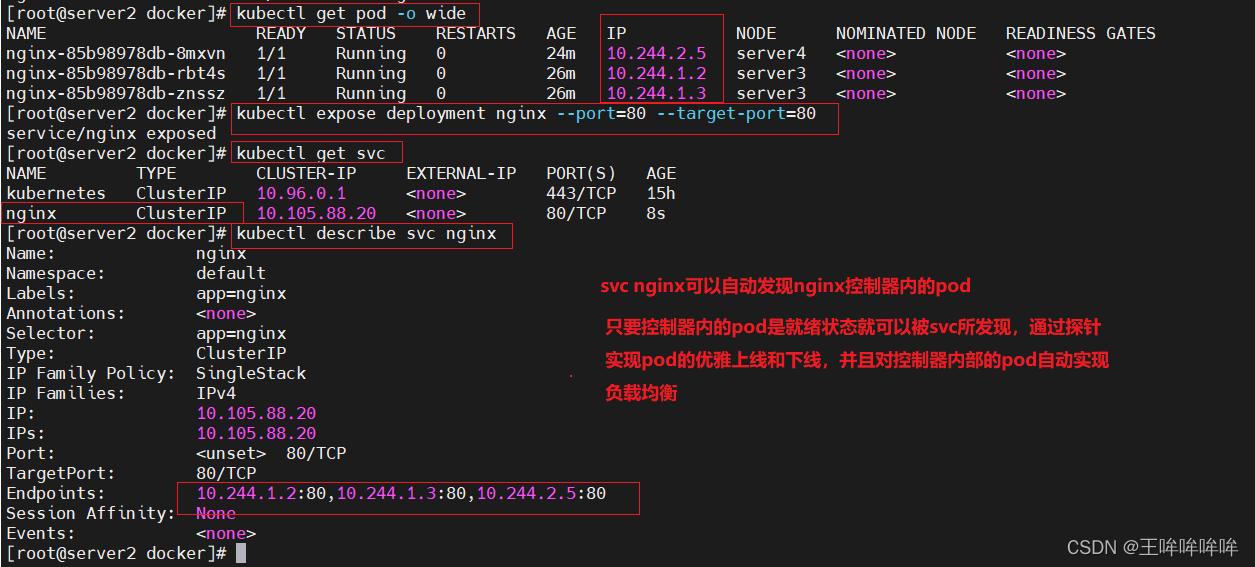Click the 'kubectl get pod -o wide' command text
1255x567 pixels.
point(351,13)
